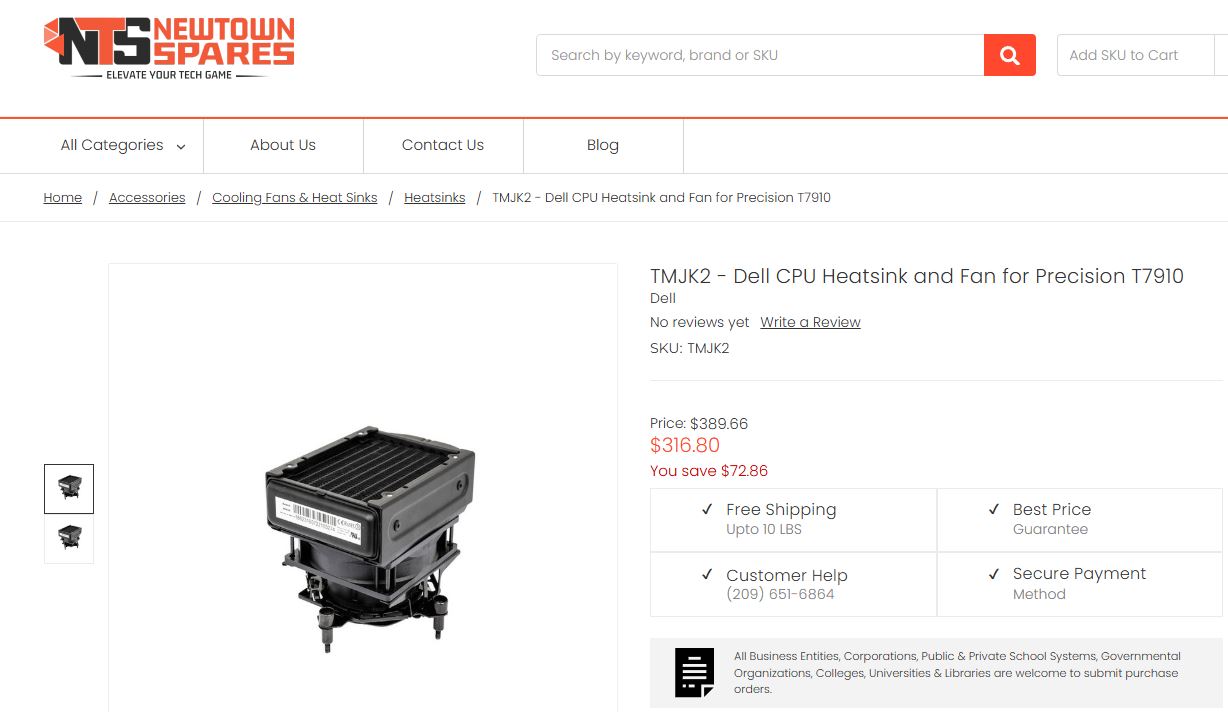
Task: Click the Best Price checkmark icon
Action: click(994, 509)
